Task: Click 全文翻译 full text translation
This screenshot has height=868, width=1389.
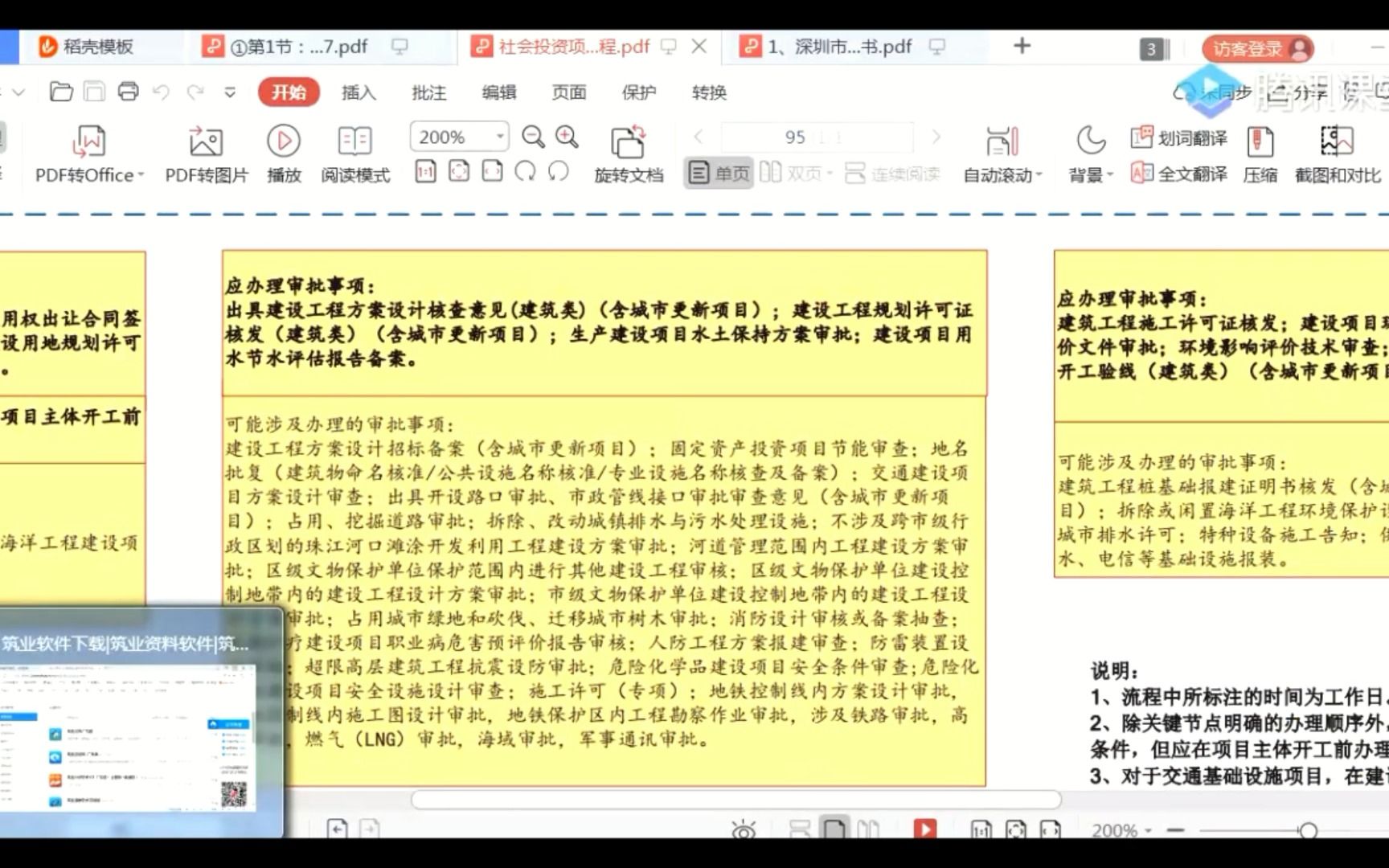Action: (1178, 174)
